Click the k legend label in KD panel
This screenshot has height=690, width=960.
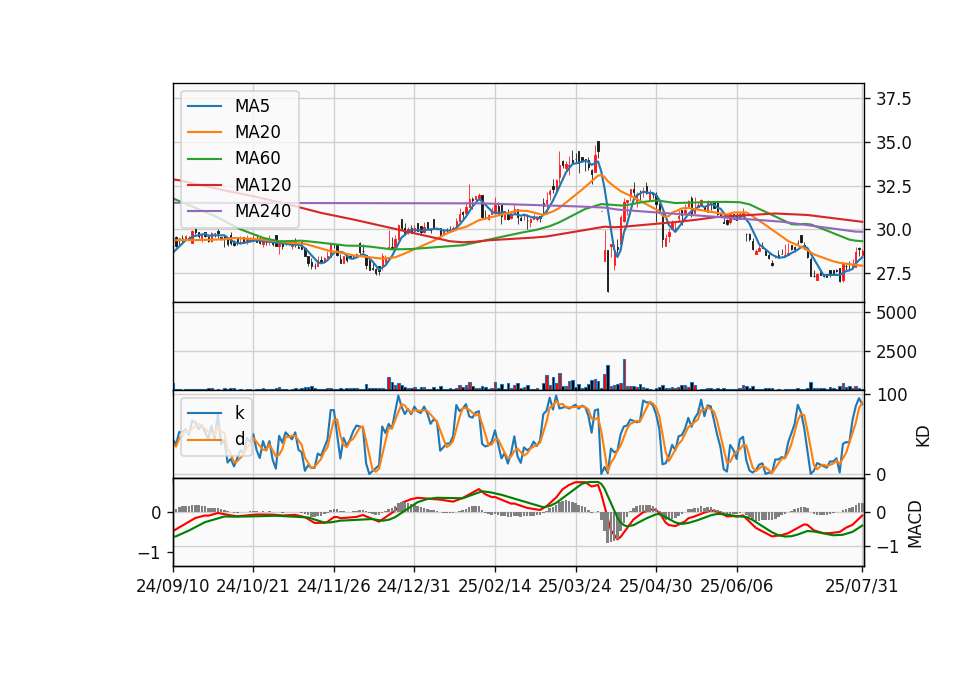[x=240, y=413]
